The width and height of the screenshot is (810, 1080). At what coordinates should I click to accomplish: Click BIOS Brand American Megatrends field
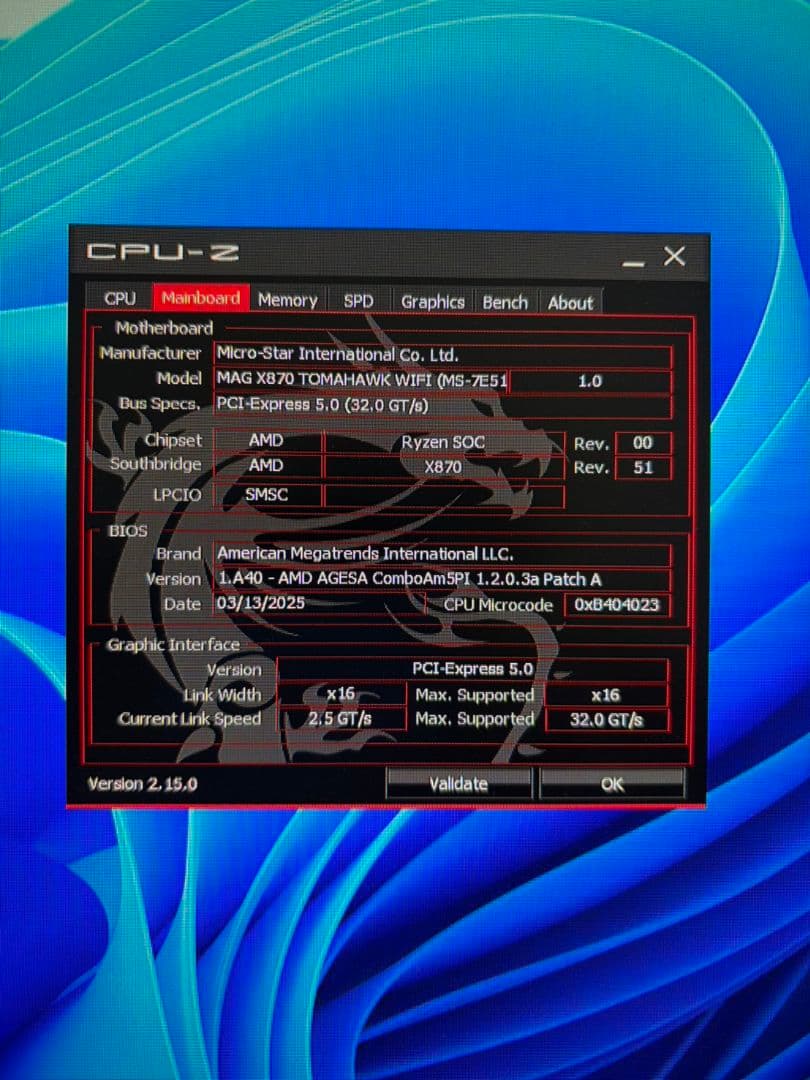(442, 554)
